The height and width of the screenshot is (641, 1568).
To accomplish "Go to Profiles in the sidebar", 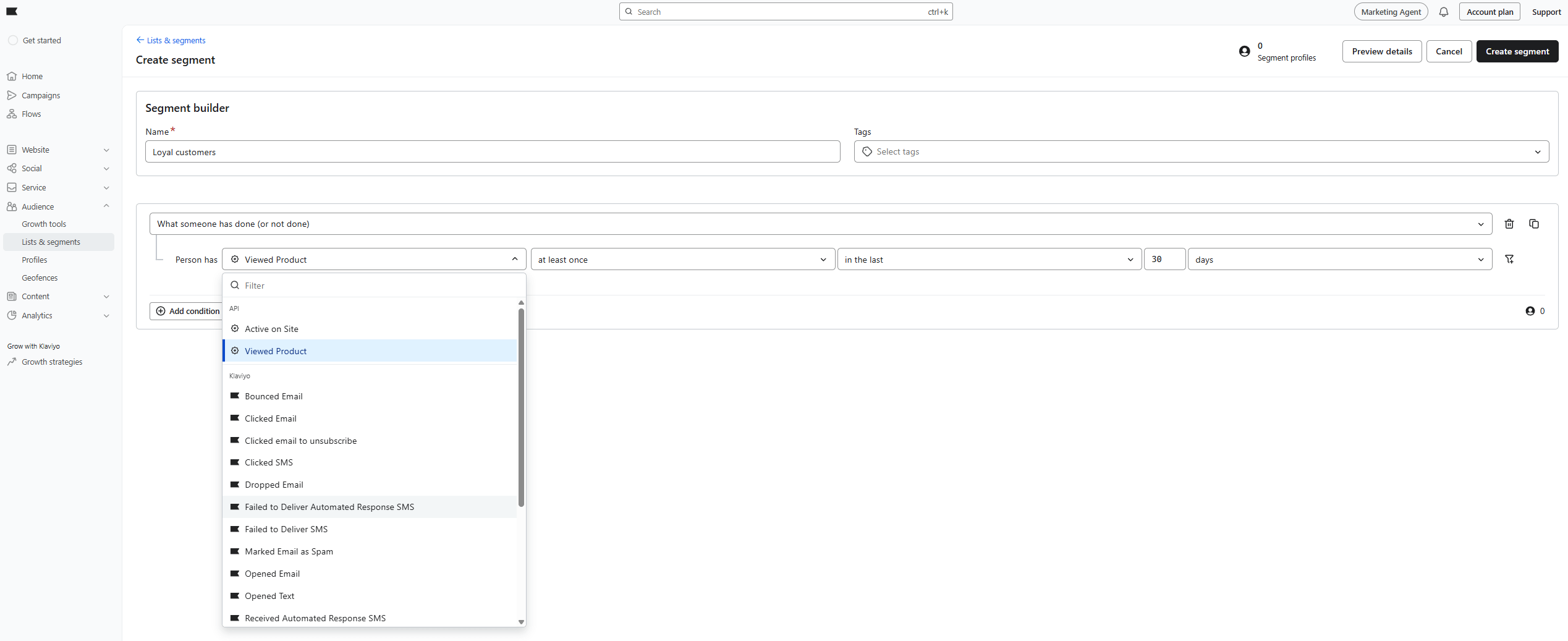I will (x=35, y=260).
